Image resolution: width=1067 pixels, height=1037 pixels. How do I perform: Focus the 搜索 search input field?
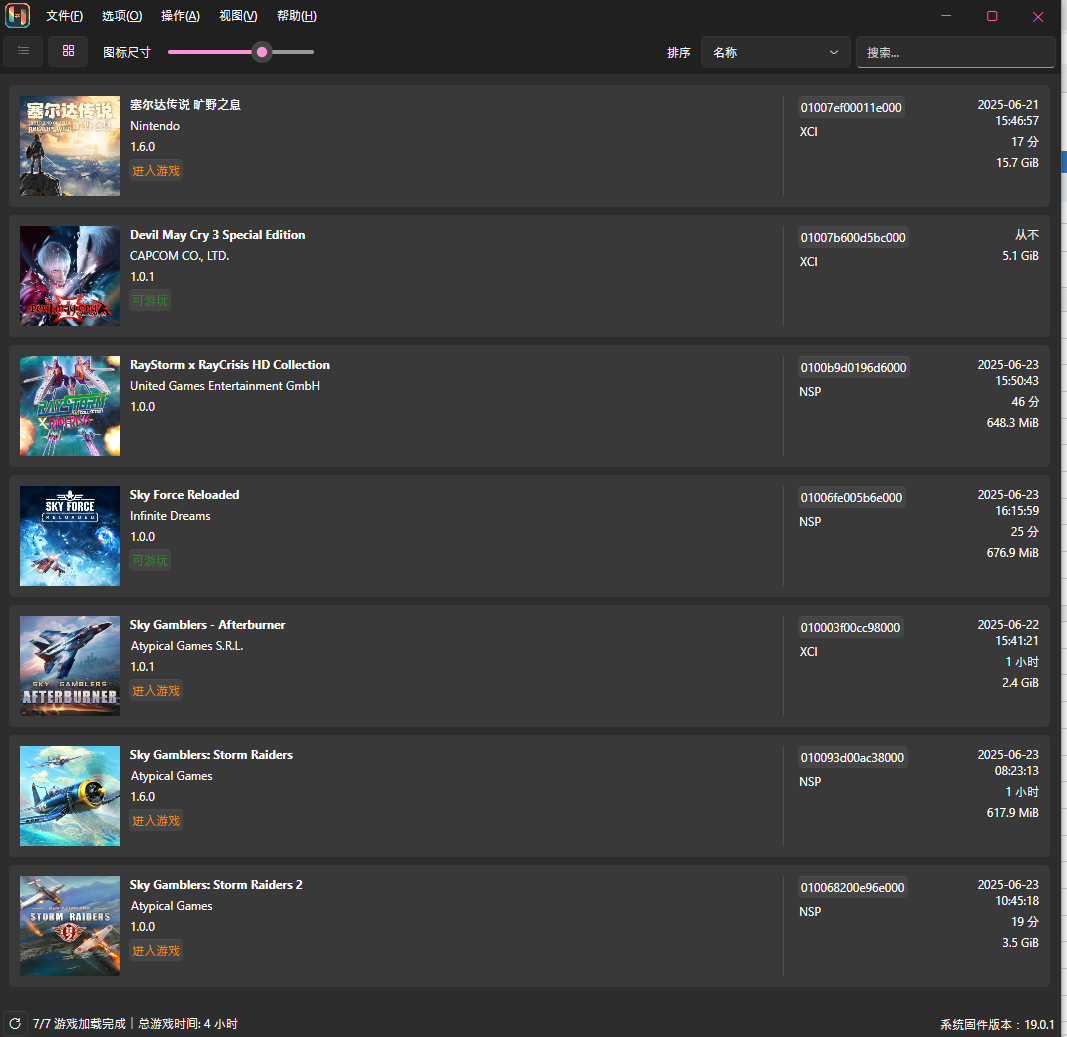click(955, 52)
